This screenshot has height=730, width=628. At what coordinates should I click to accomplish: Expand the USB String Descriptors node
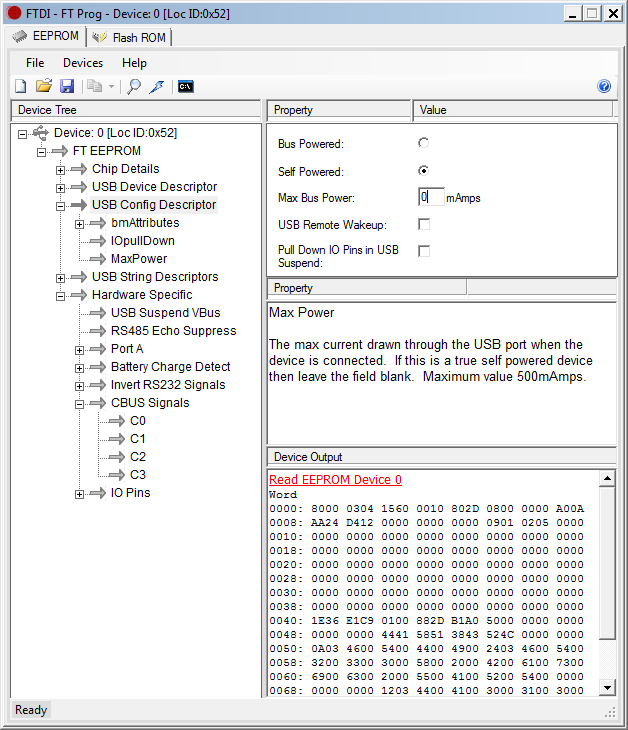(61, 278)
